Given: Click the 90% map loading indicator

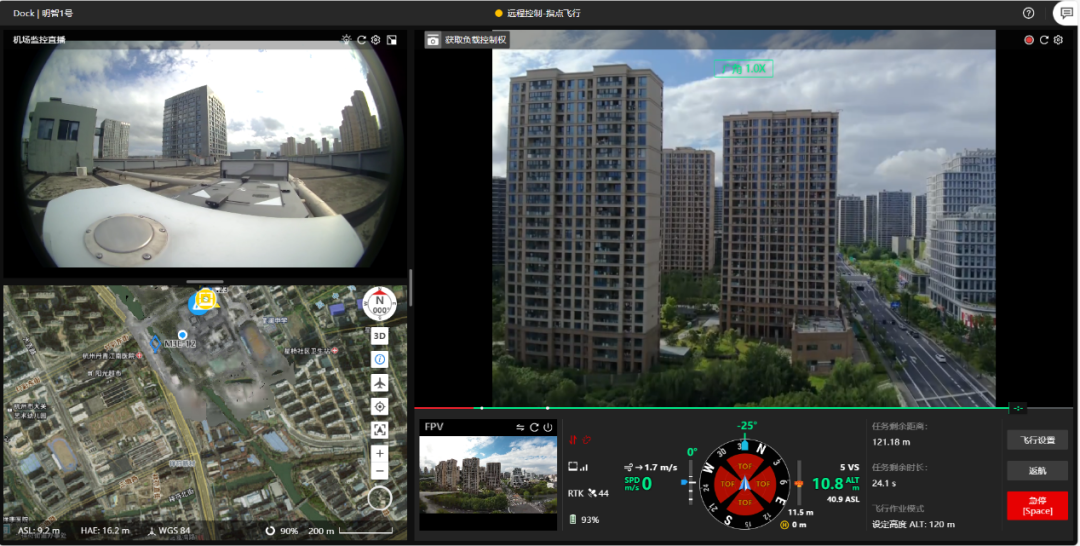Looking at the screenshot, I should coord(282,531).
